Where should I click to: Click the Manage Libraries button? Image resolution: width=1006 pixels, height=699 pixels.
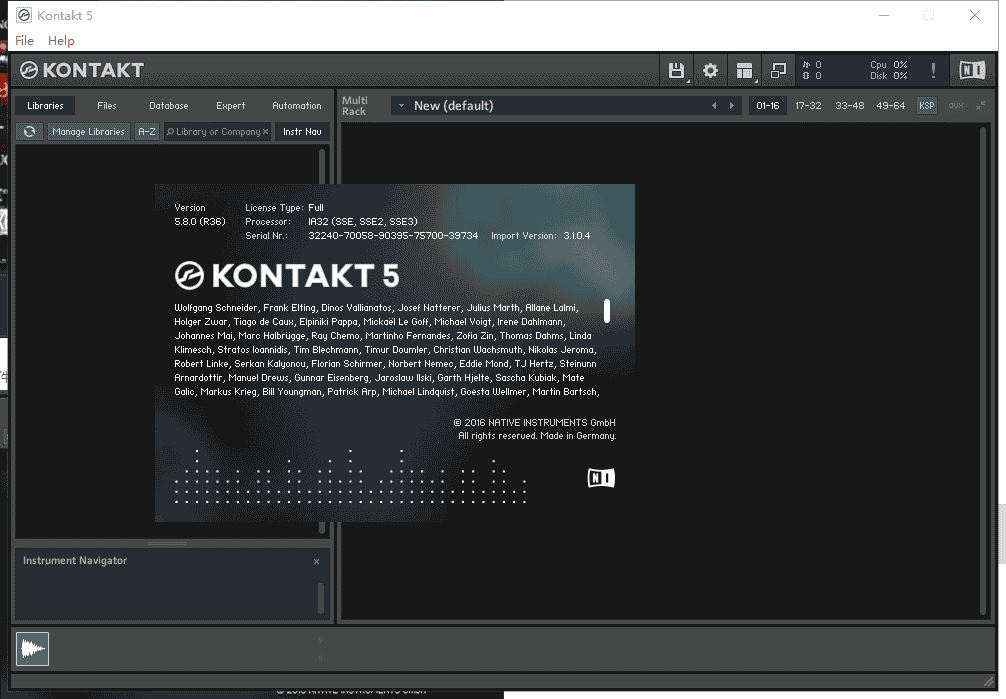[x=88, y=131]
